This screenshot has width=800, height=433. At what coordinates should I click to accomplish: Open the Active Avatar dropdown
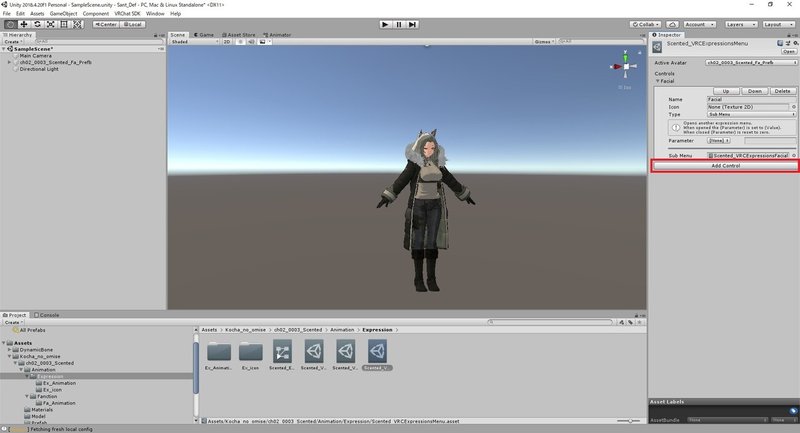pyautogui.click(x=751, y=63)
